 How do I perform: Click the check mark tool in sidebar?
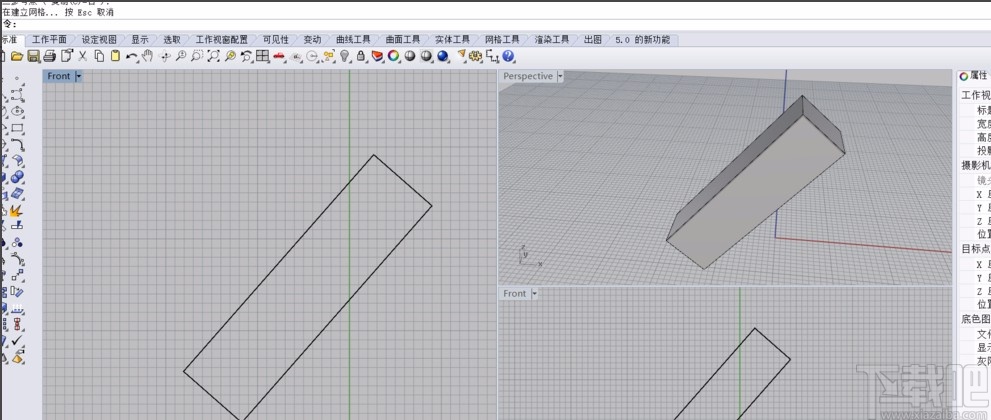click(18, 341)
